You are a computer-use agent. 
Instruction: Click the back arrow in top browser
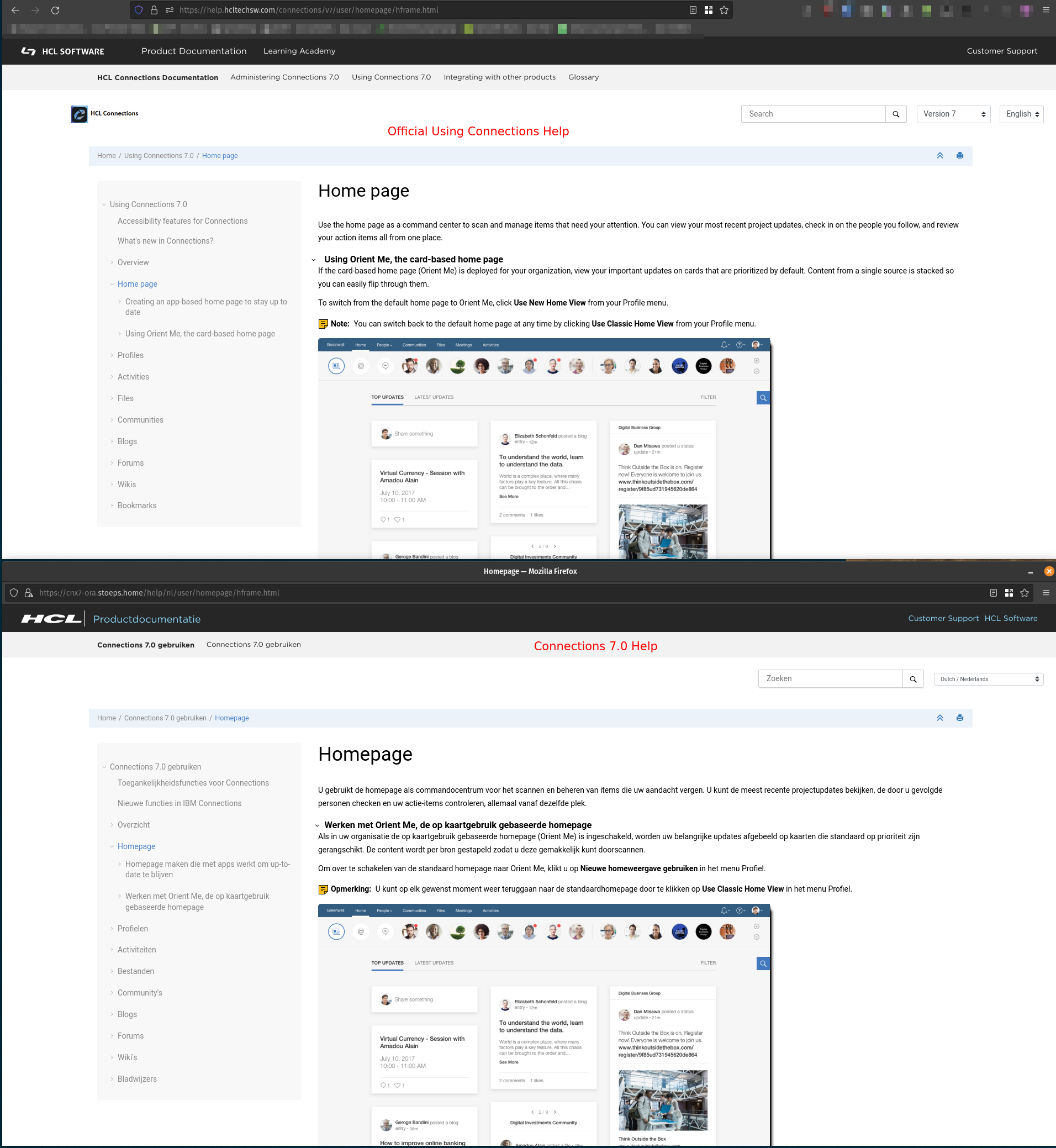coord(15,10)
